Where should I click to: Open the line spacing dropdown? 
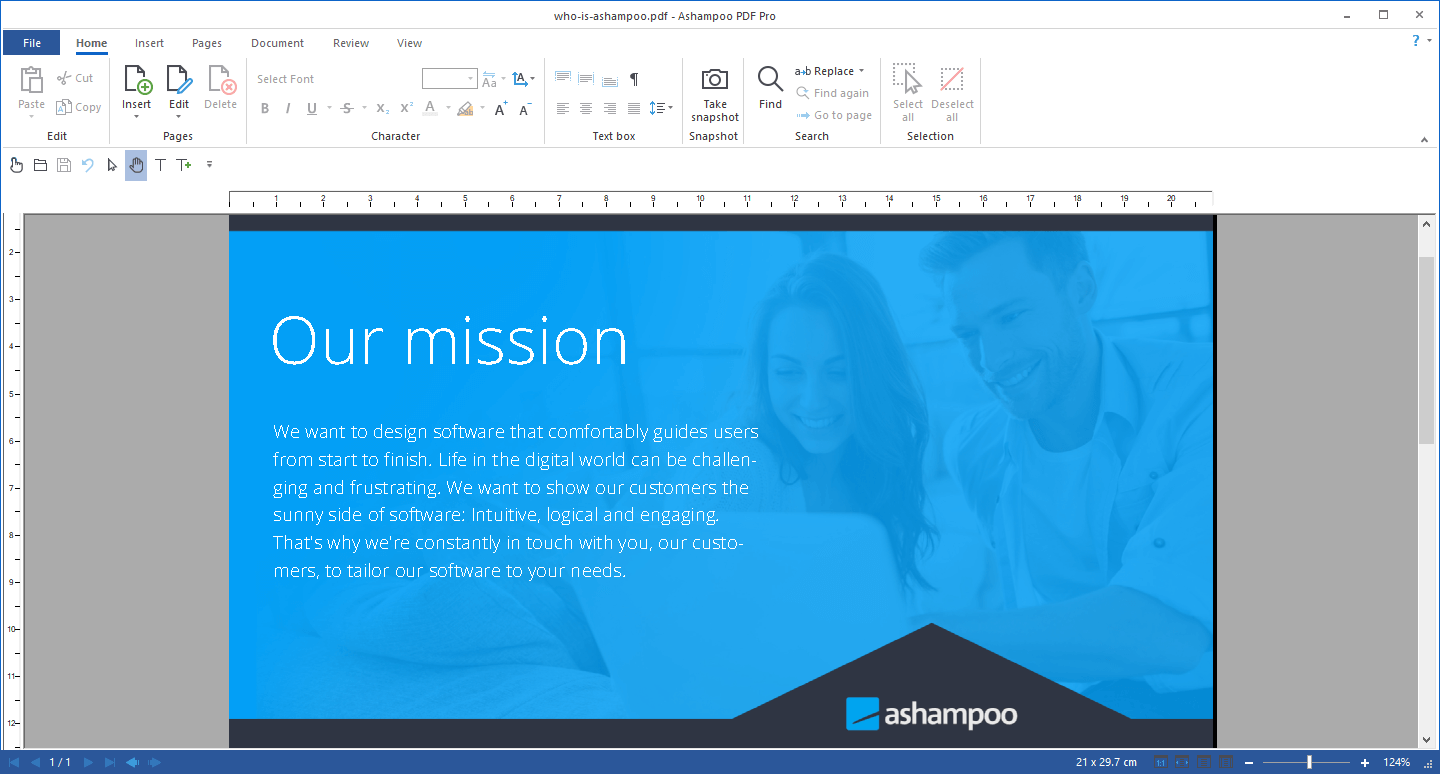668,108
